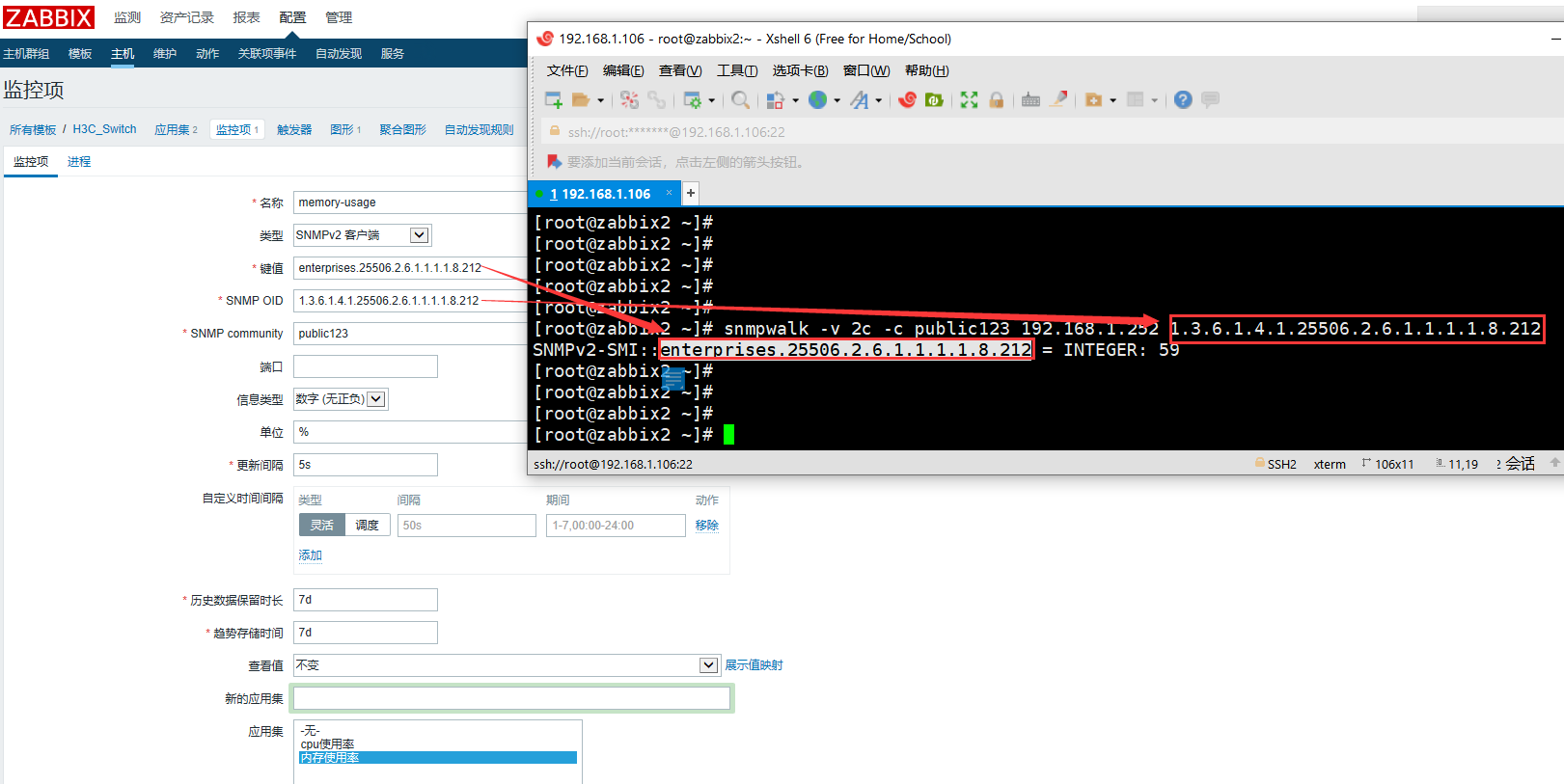Screen dimensions: 1564x784
Task: Click the up arrow icon in Xshell status bar
Action: point(1554,464)
